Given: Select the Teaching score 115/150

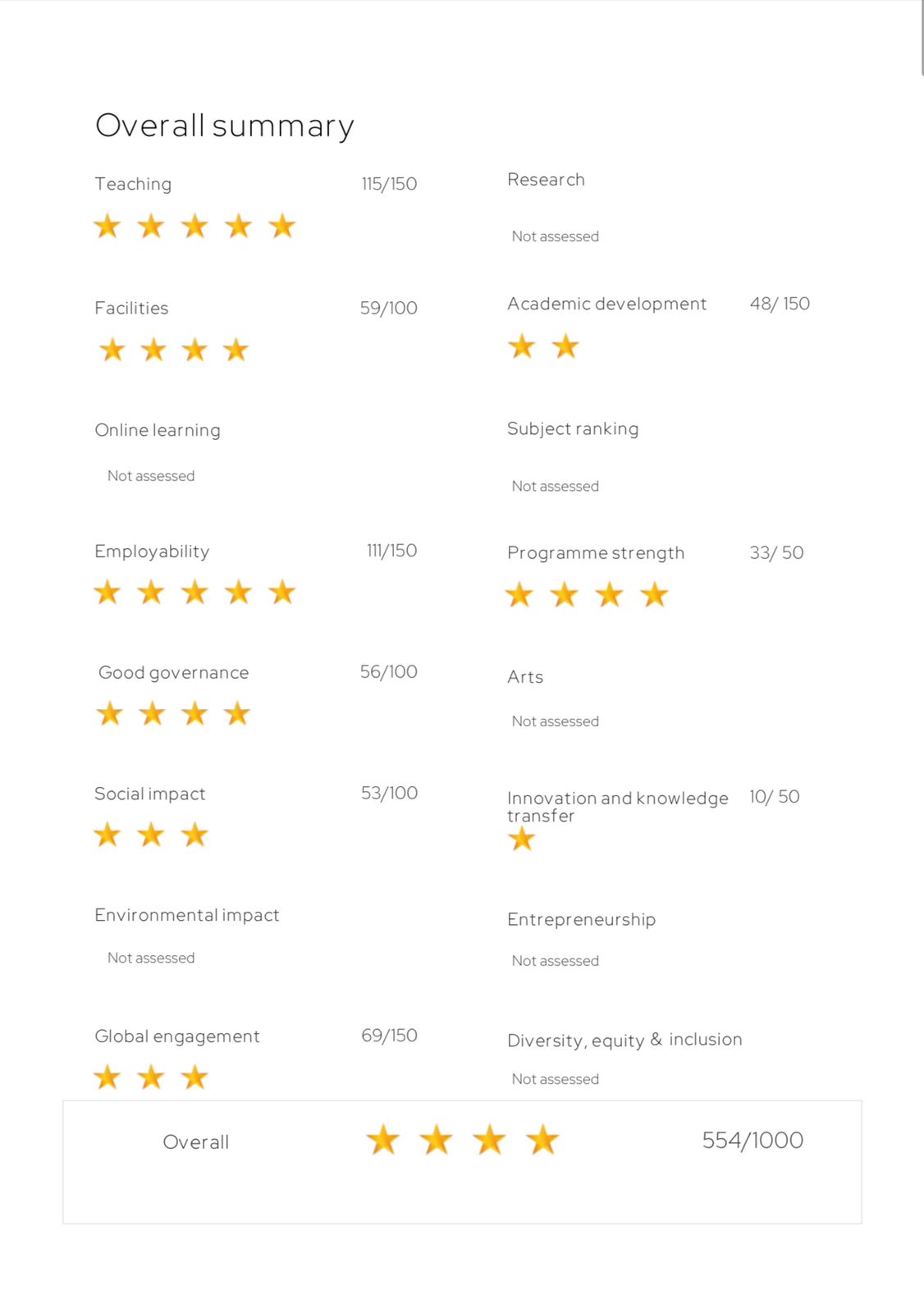Looking at the screenshot, I should pyautogui.click(x=389, y=184).
